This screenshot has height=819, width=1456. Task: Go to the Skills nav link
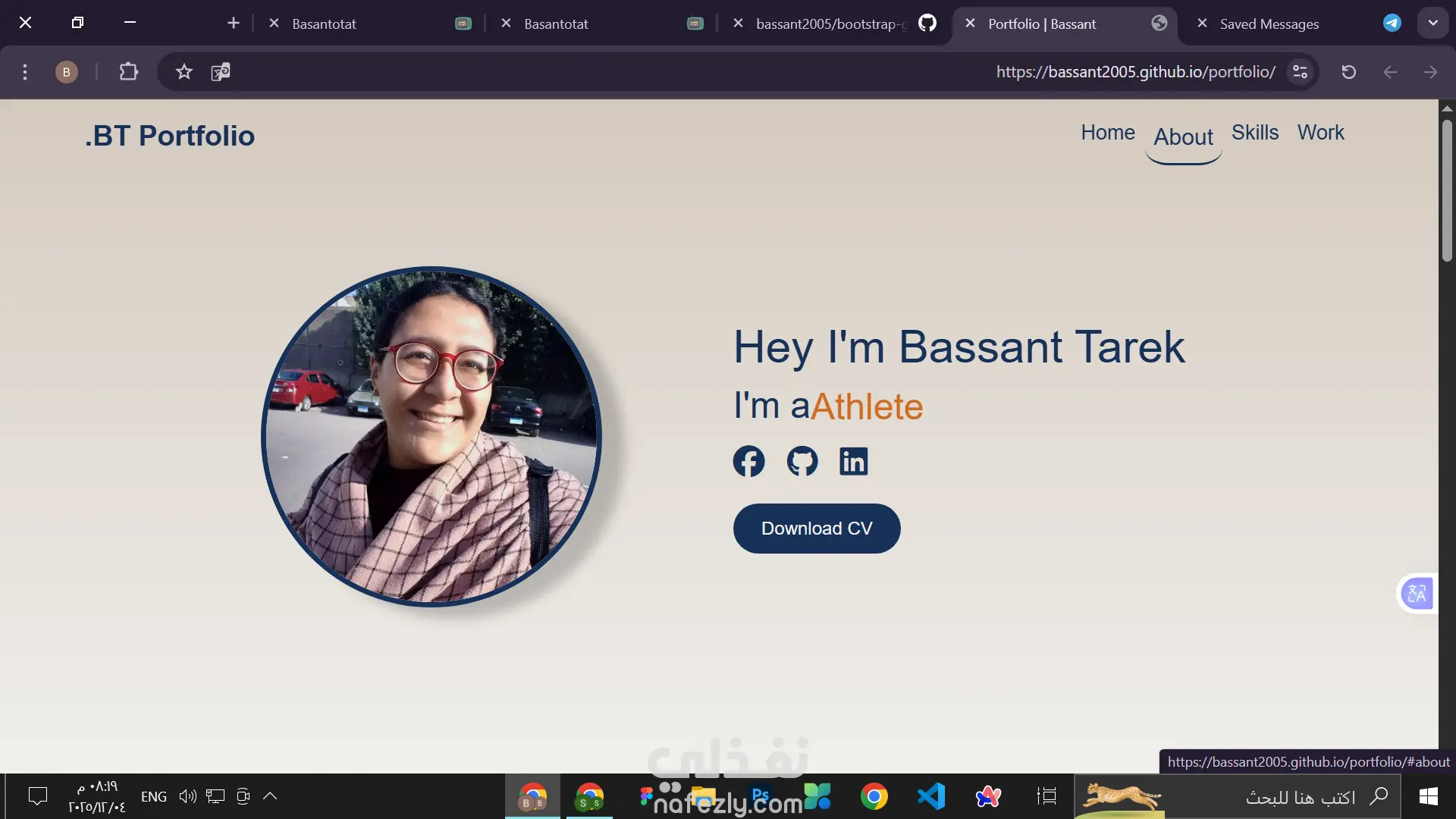coord(1254,133)
